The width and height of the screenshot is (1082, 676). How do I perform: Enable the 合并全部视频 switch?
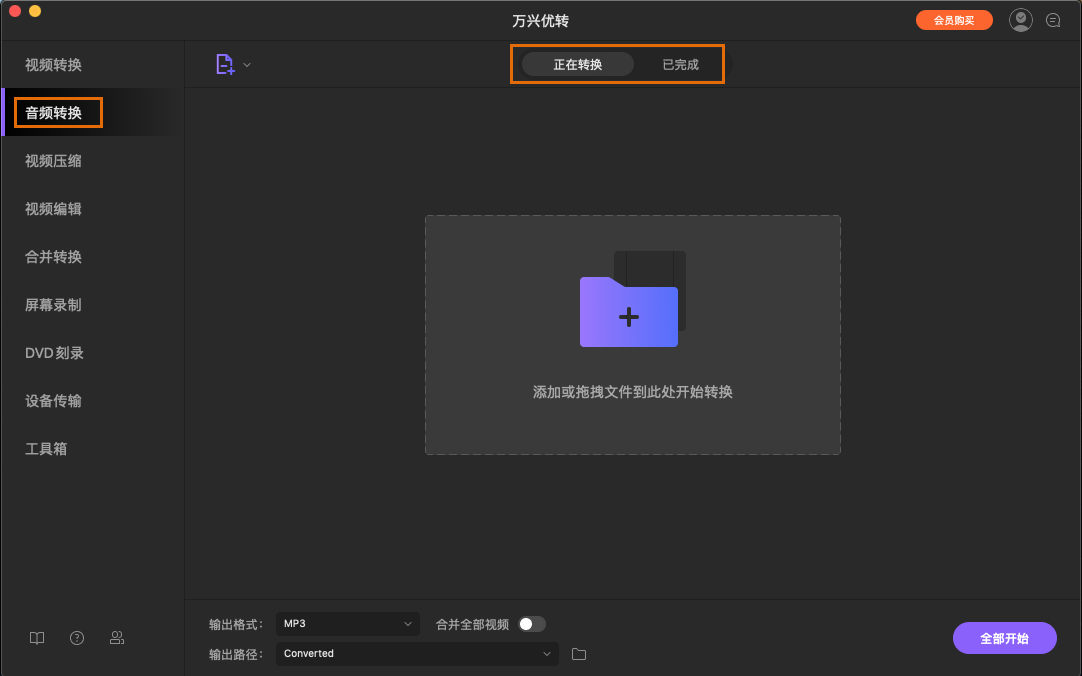point(532,623)
